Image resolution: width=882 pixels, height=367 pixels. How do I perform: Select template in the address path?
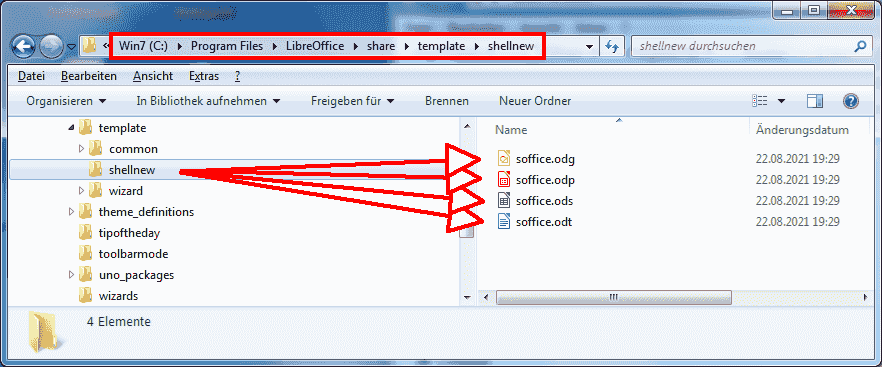point(441,46)
